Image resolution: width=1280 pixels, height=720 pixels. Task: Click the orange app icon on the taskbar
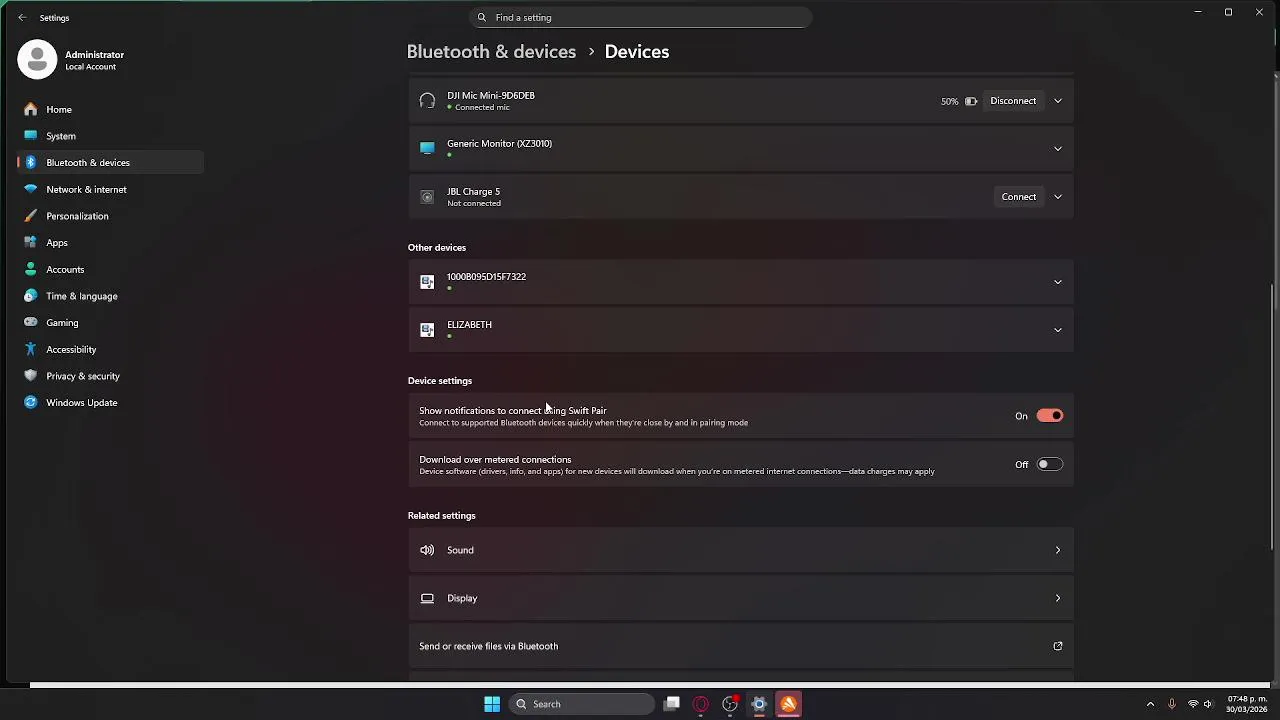click(788, 704)
